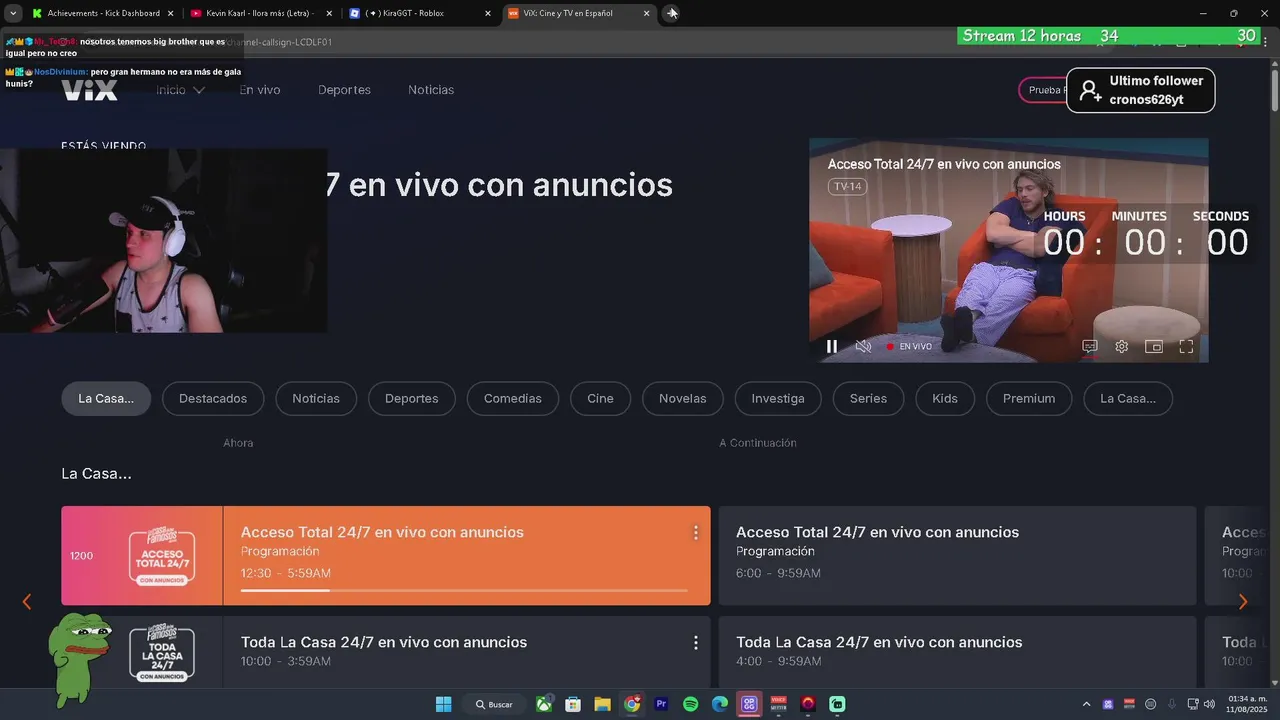Viewport: 1280px width, 720px height.
Task: Select the Kids category chip
Action: (x=945, y=398)
